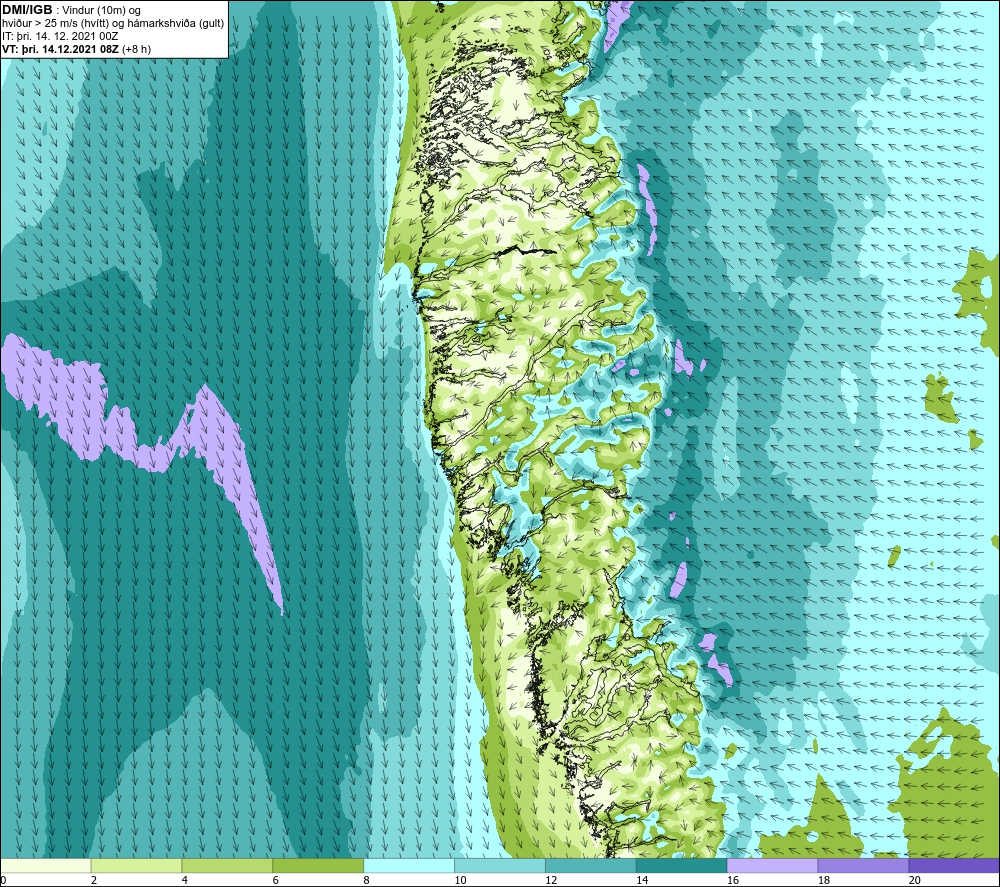Click the 'IT: þri. 14. 12. 2021 00Z' line
The width and height of the screenshot is (1000, 887).
[60, 36]
